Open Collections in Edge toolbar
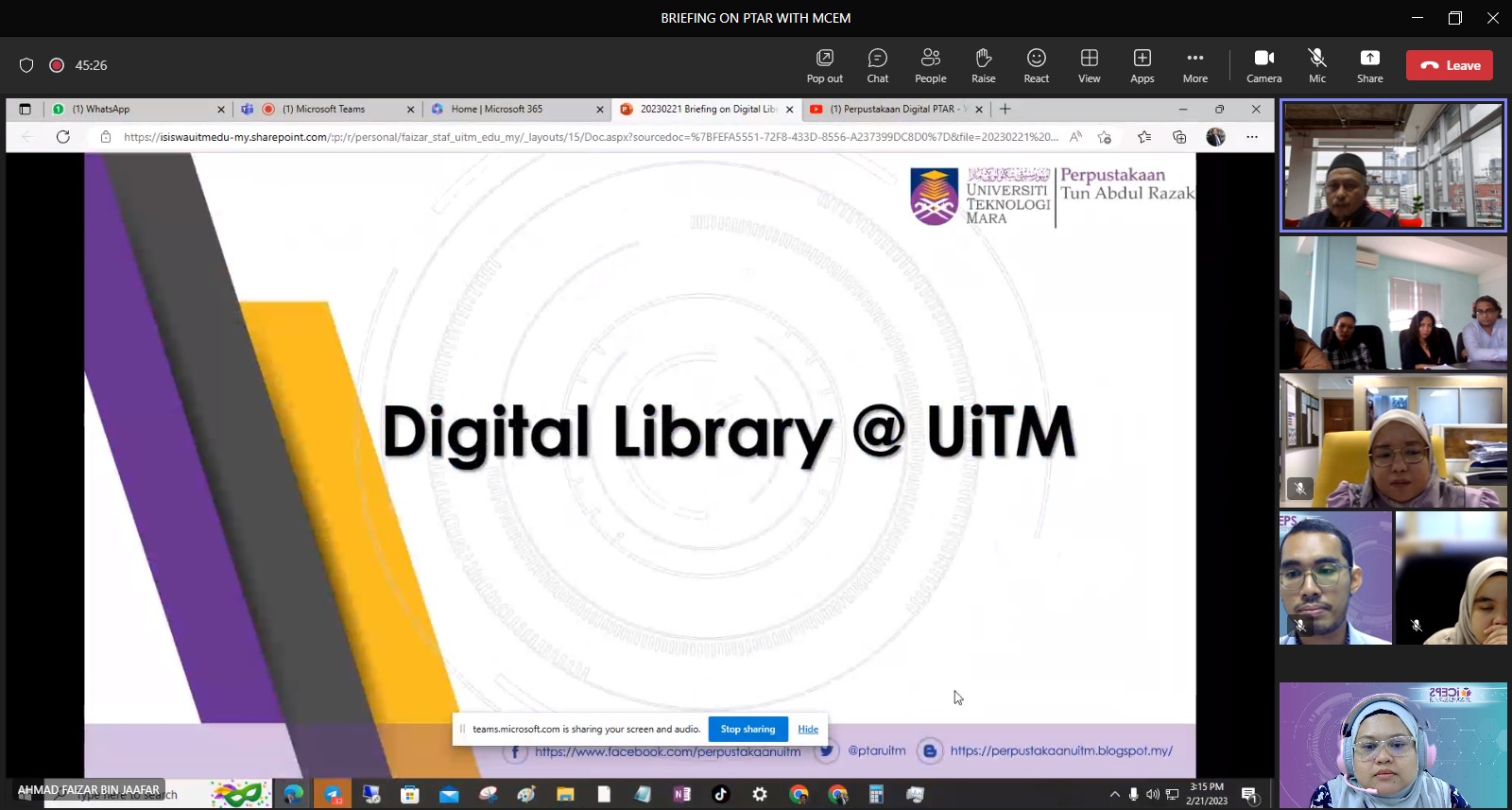 point(1179,137)
